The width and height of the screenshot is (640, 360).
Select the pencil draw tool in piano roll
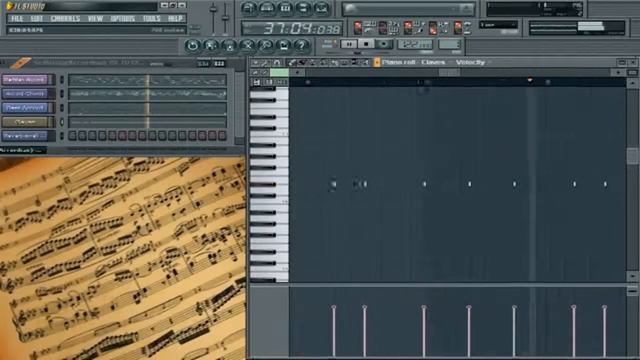pos(292,62)
